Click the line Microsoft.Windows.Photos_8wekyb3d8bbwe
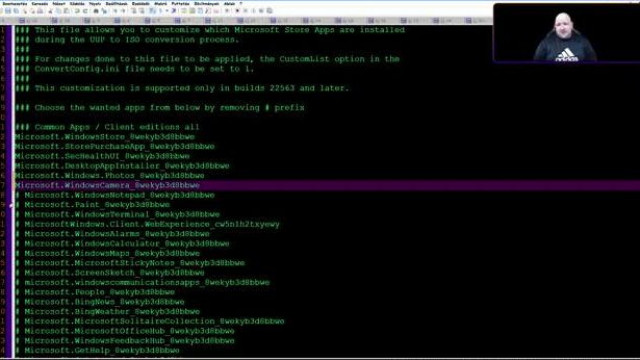The height and width of the screenshot is (360, 640). [x=110, y=176]
